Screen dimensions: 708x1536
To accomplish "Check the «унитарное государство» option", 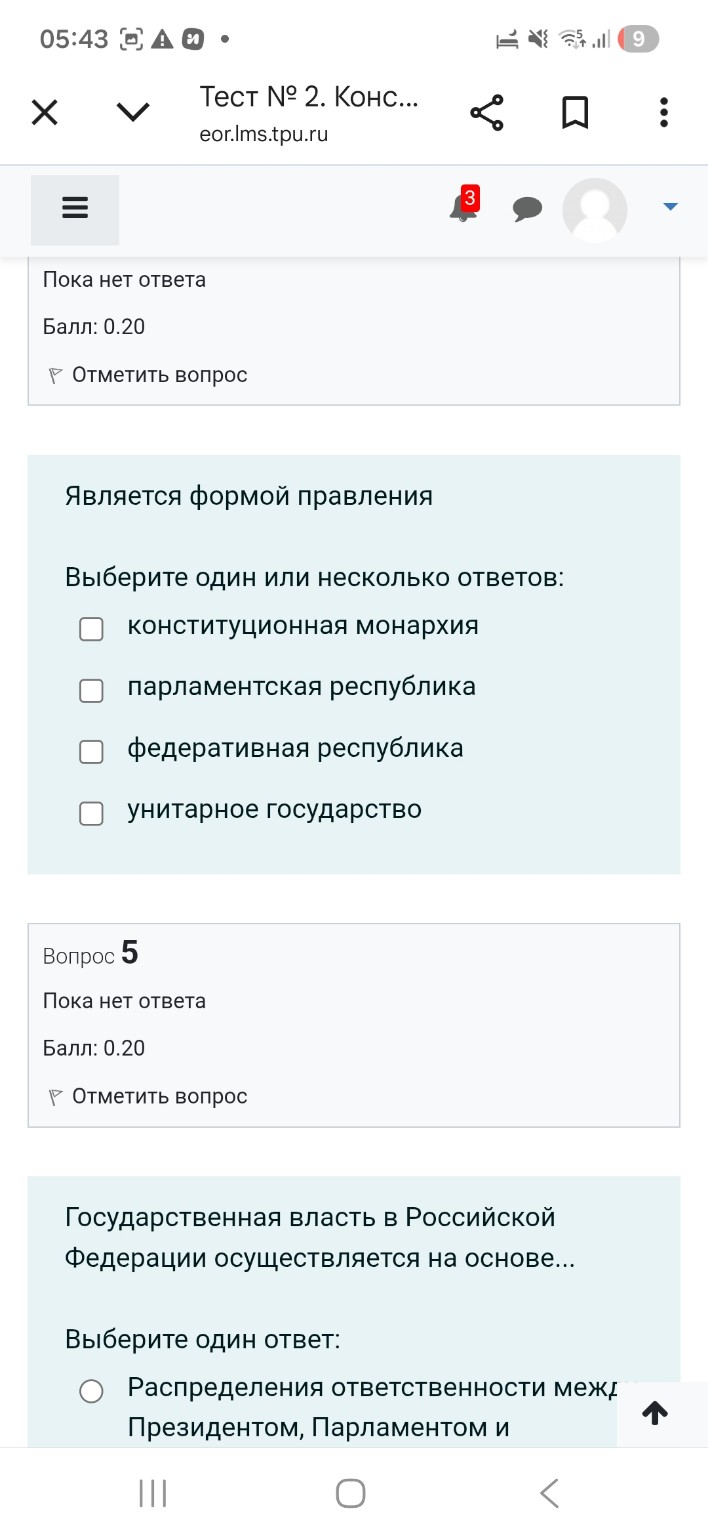I will [91, 813].
